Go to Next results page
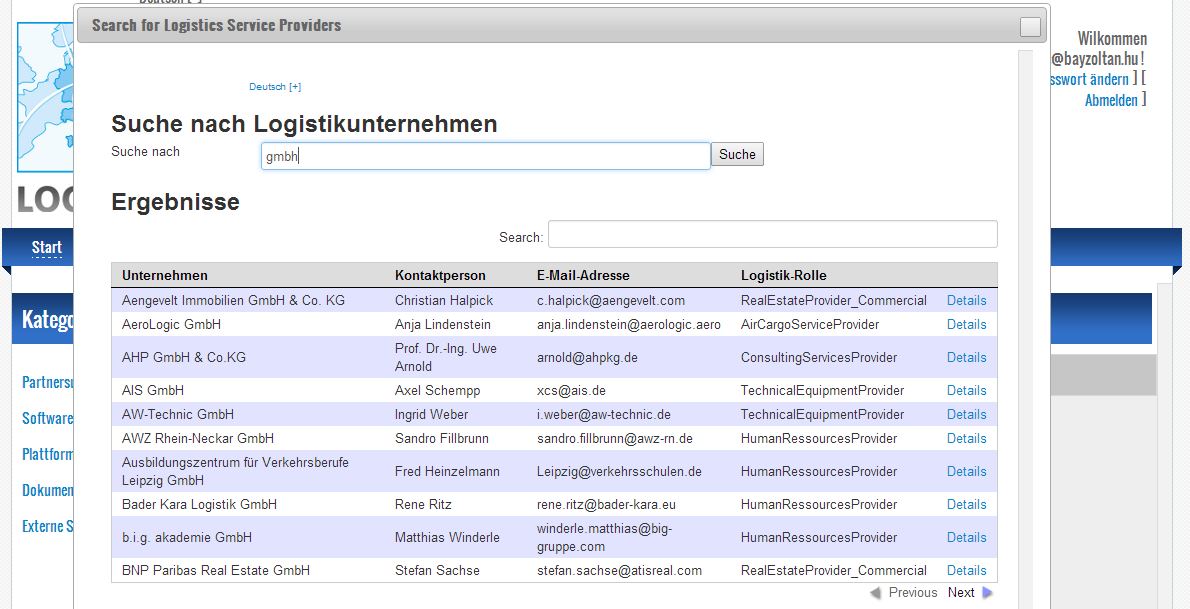 (x=961, y=592)
